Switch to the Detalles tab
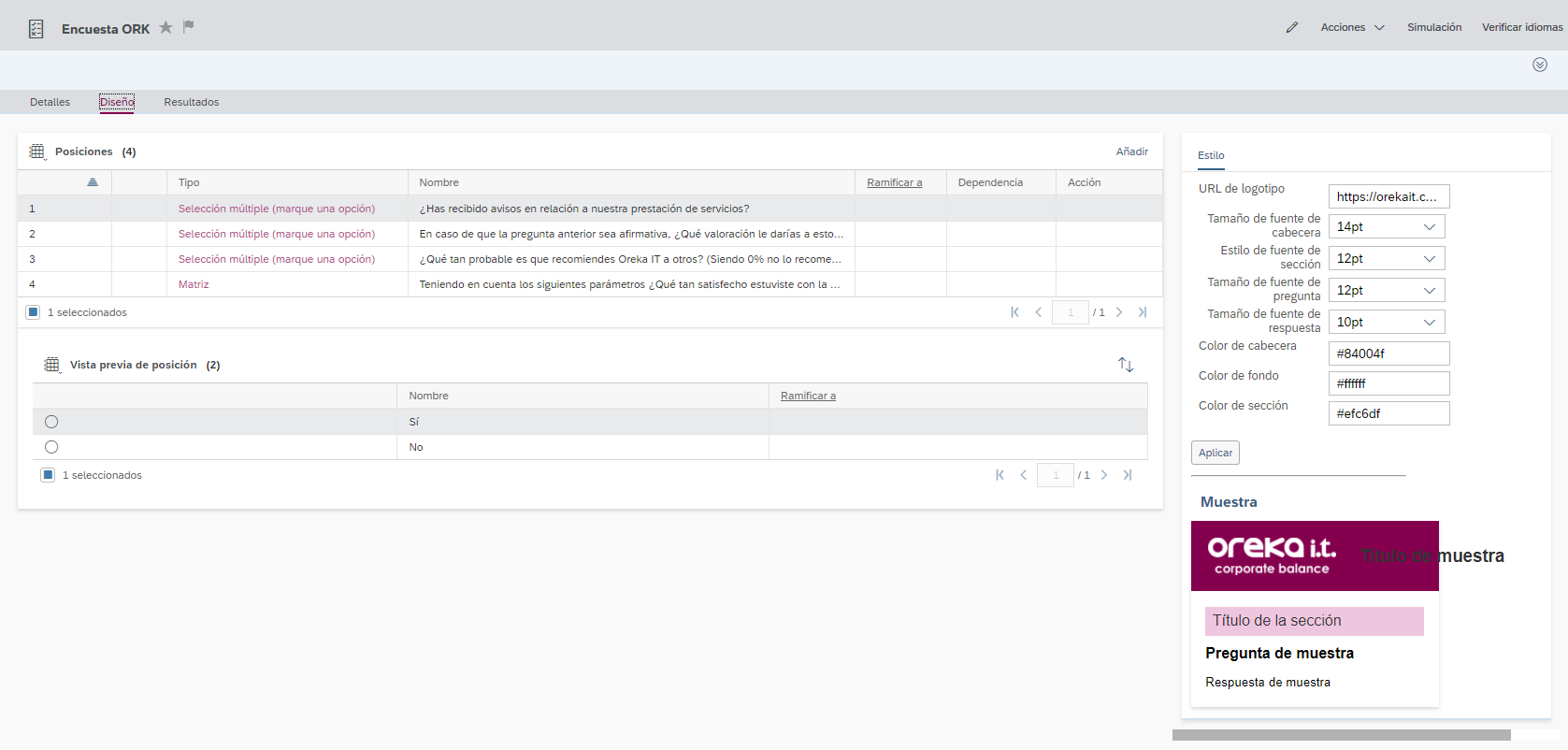 pos(50,102)
